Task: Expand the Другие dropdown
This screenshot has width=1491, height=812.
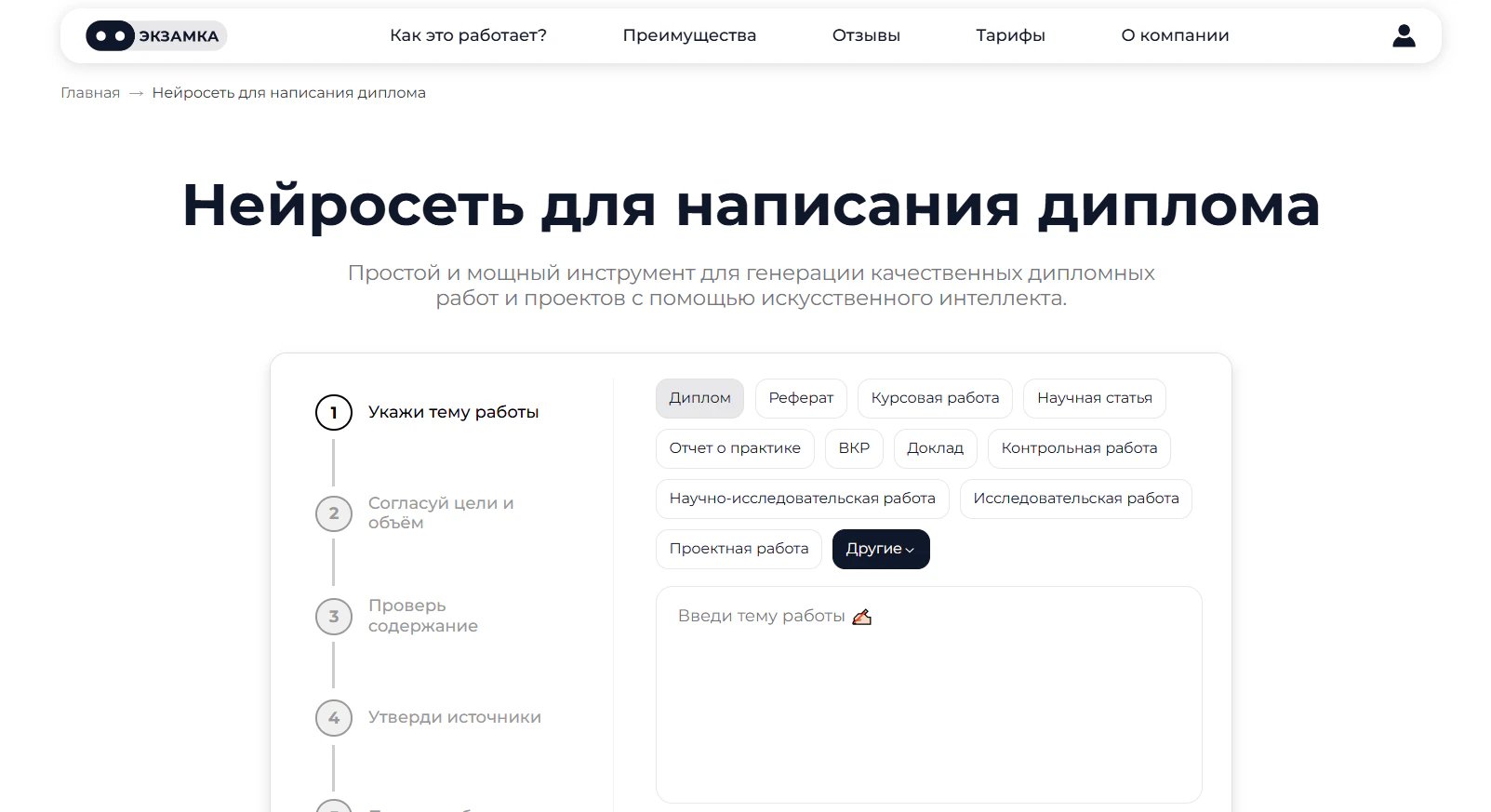Action: 881,549
